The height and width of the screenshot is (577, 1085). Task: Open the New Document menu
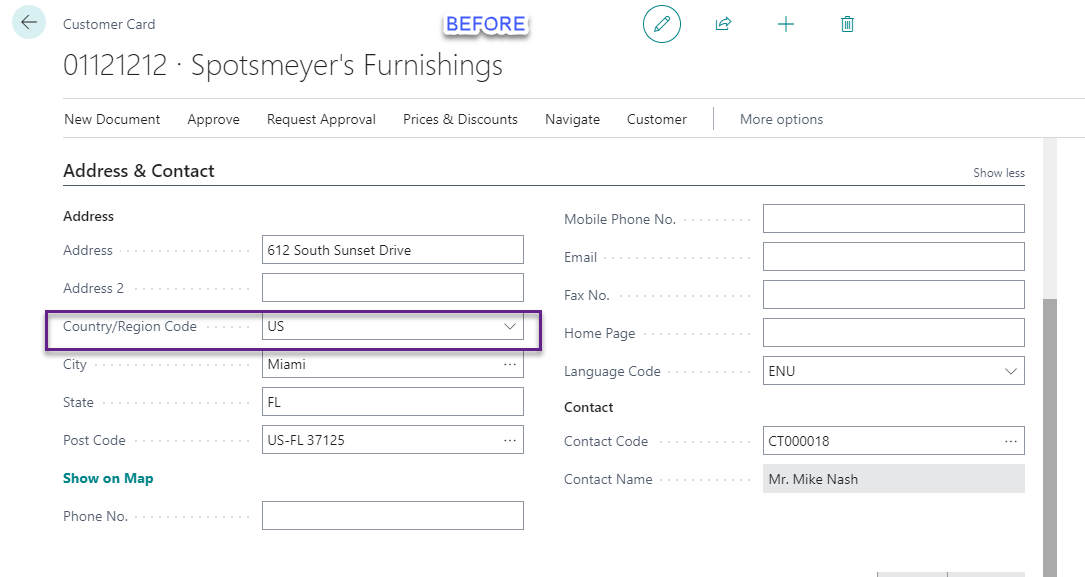112,119
